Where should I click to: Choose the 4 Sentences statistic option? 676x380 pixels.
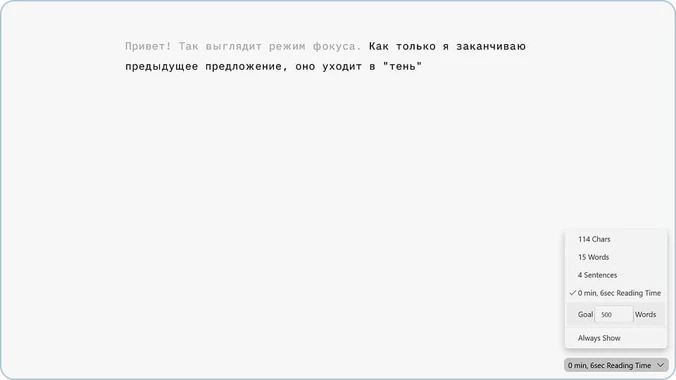point(615,275)
